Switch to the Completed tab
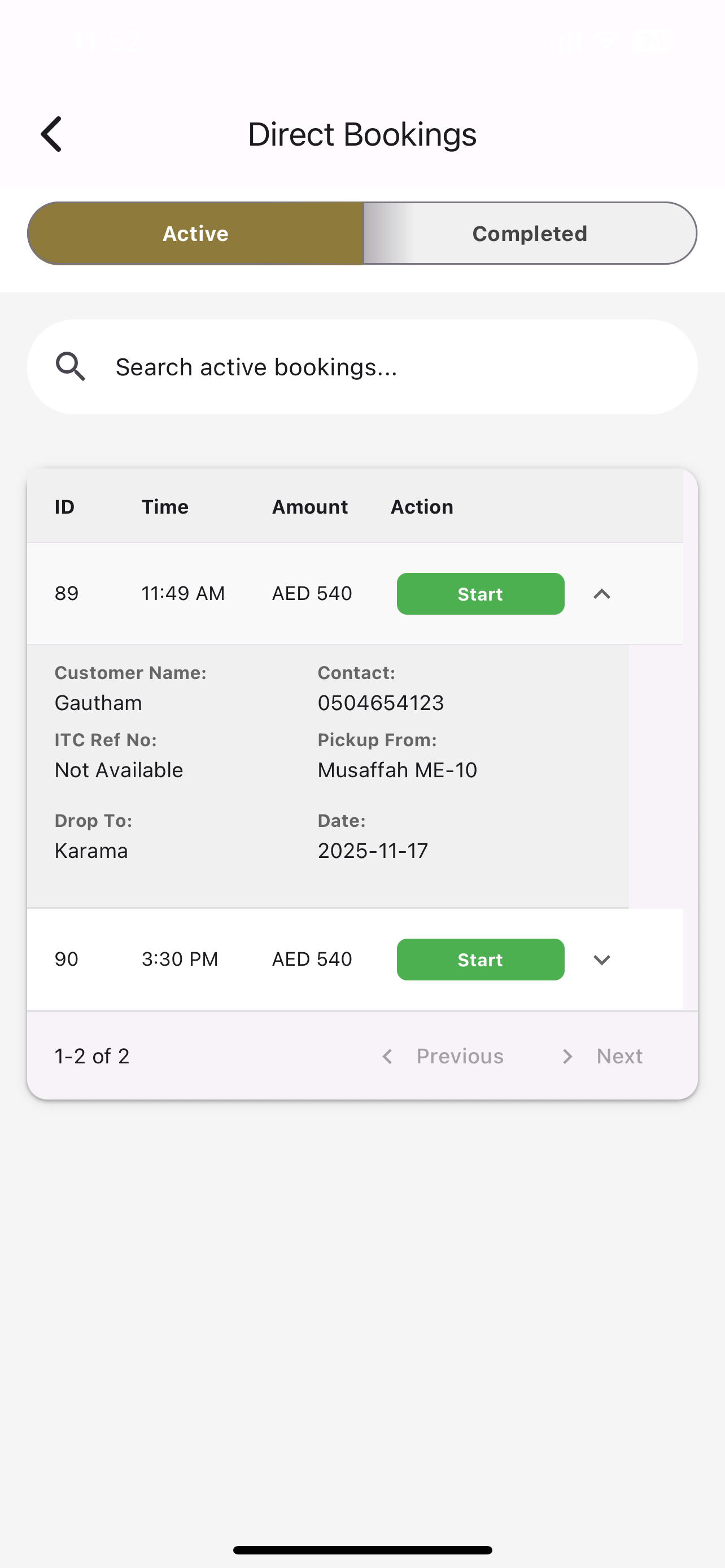The image size is (725, 1568). tap(530, 233)
